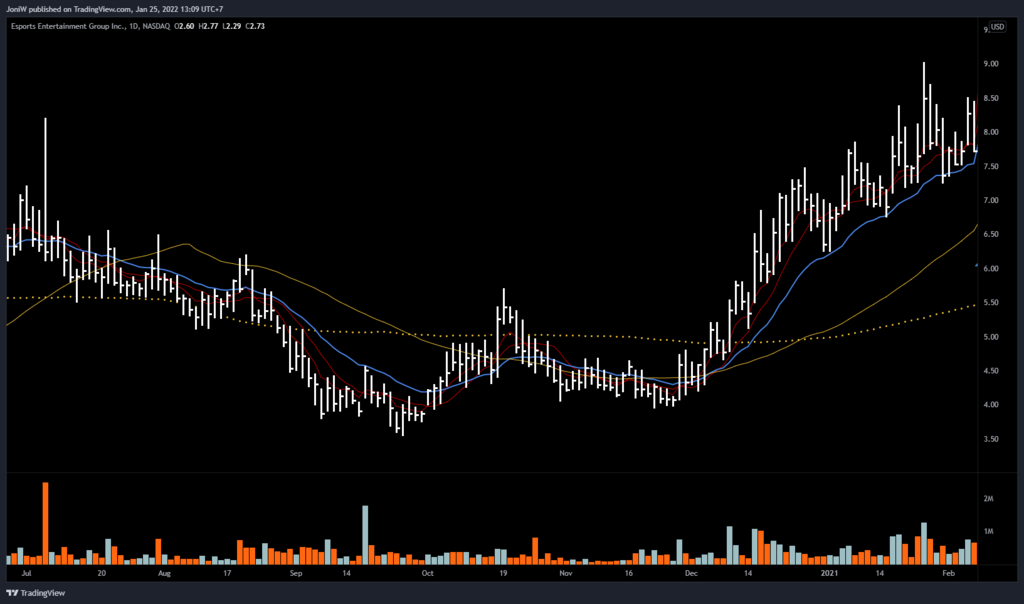This screenshot has width=1024, height=604.
Task: Click the Jul date label on time axis
Action: tap(26, 575)
